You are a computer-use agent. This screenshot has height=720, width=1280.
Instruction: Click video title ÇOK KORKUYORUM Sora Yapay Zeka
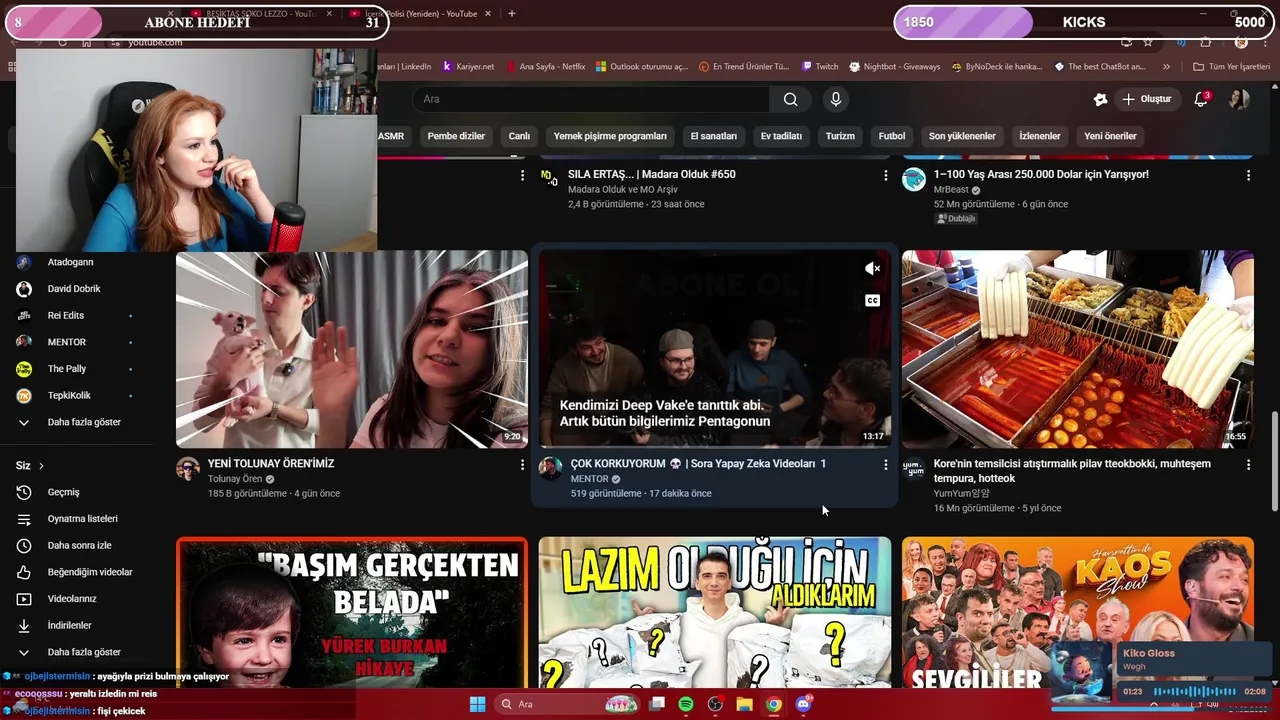698,464
